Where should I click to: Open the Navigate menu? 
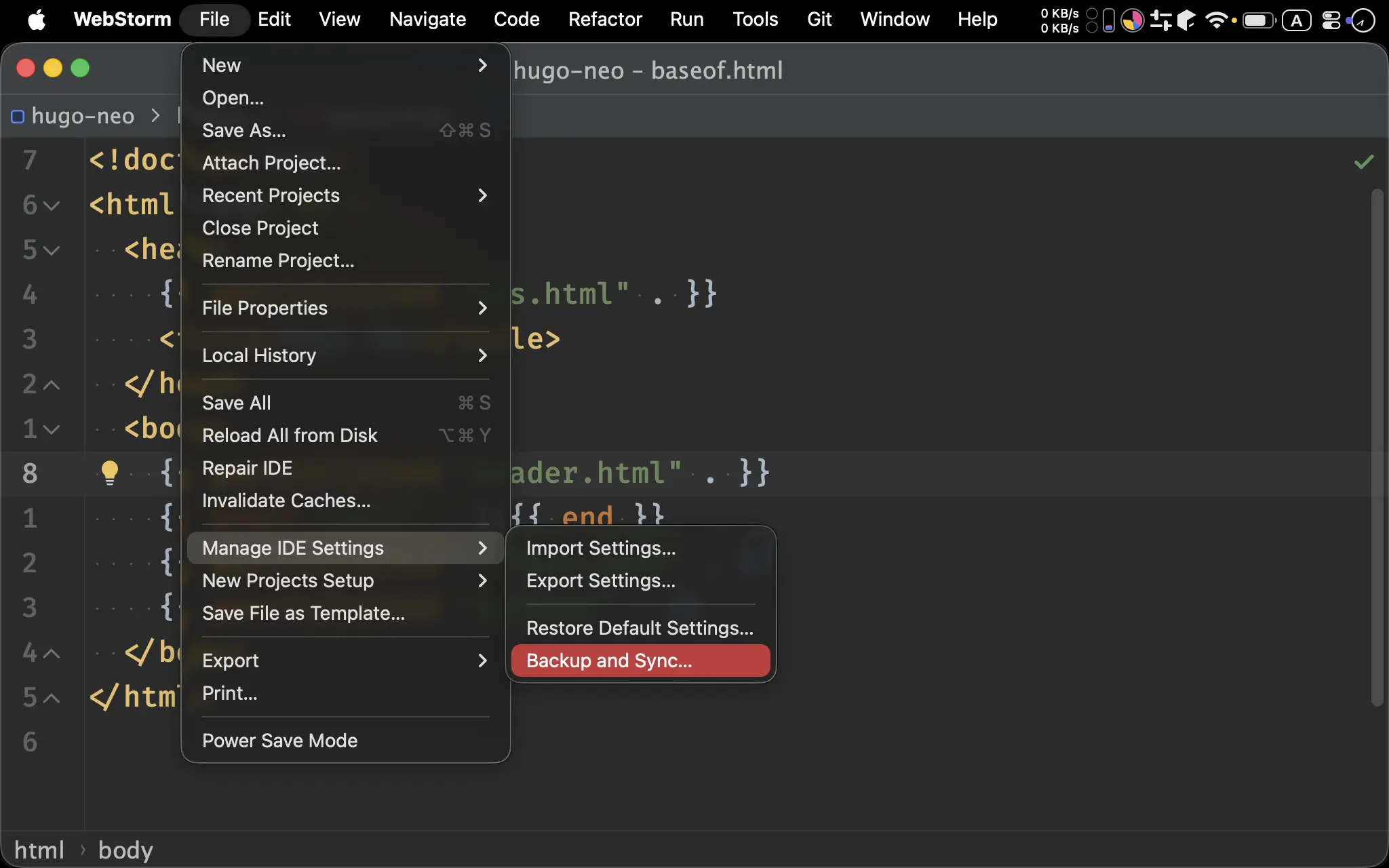coord(427,20)
